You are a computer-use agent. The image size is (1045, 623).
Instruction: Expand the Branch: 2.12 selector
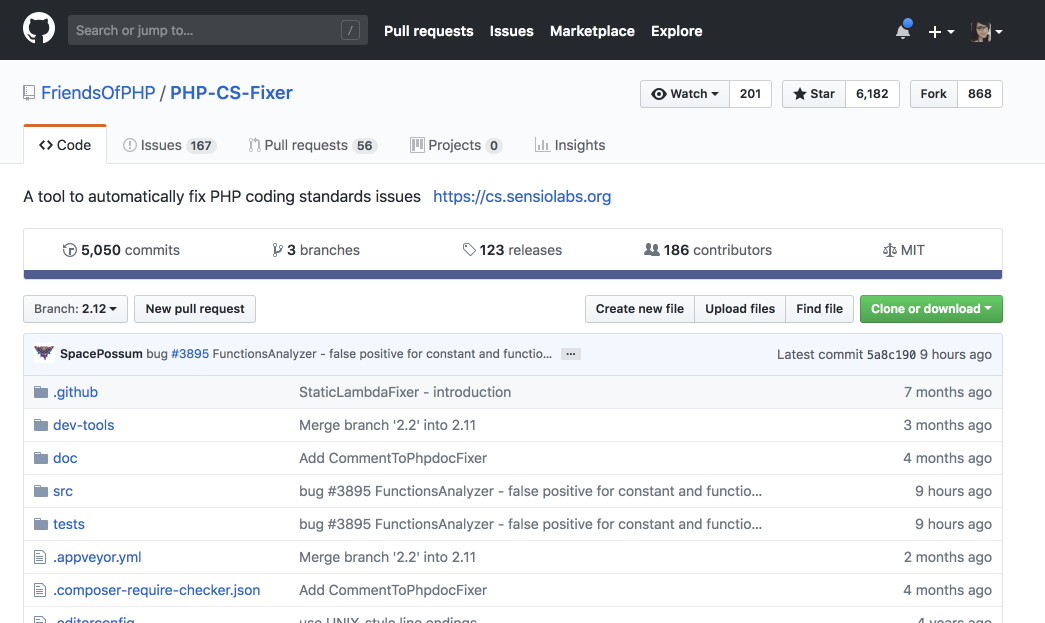[x=75, y=309]
